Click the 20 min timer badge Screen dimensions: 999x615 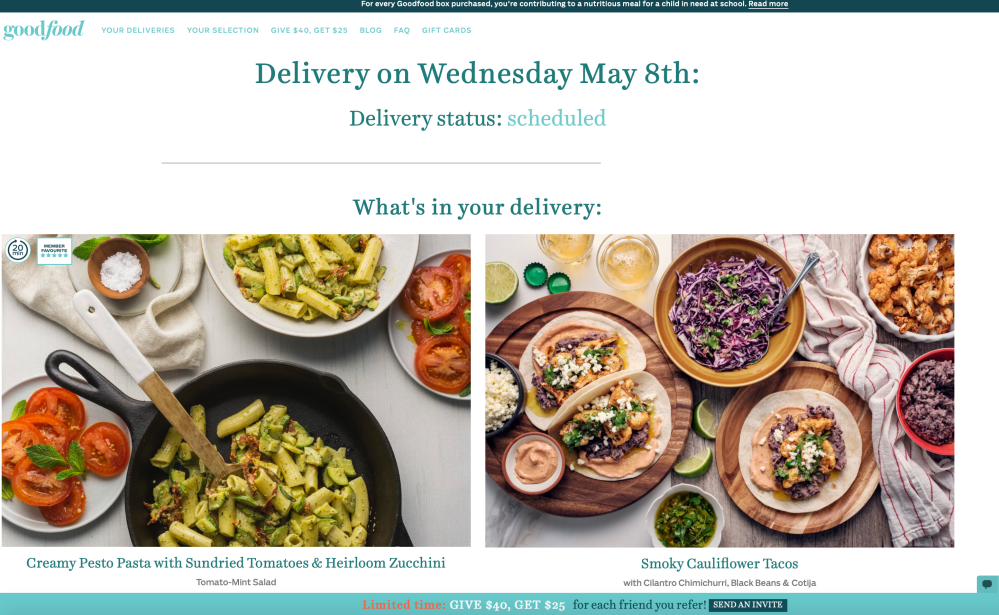point(18,249)
